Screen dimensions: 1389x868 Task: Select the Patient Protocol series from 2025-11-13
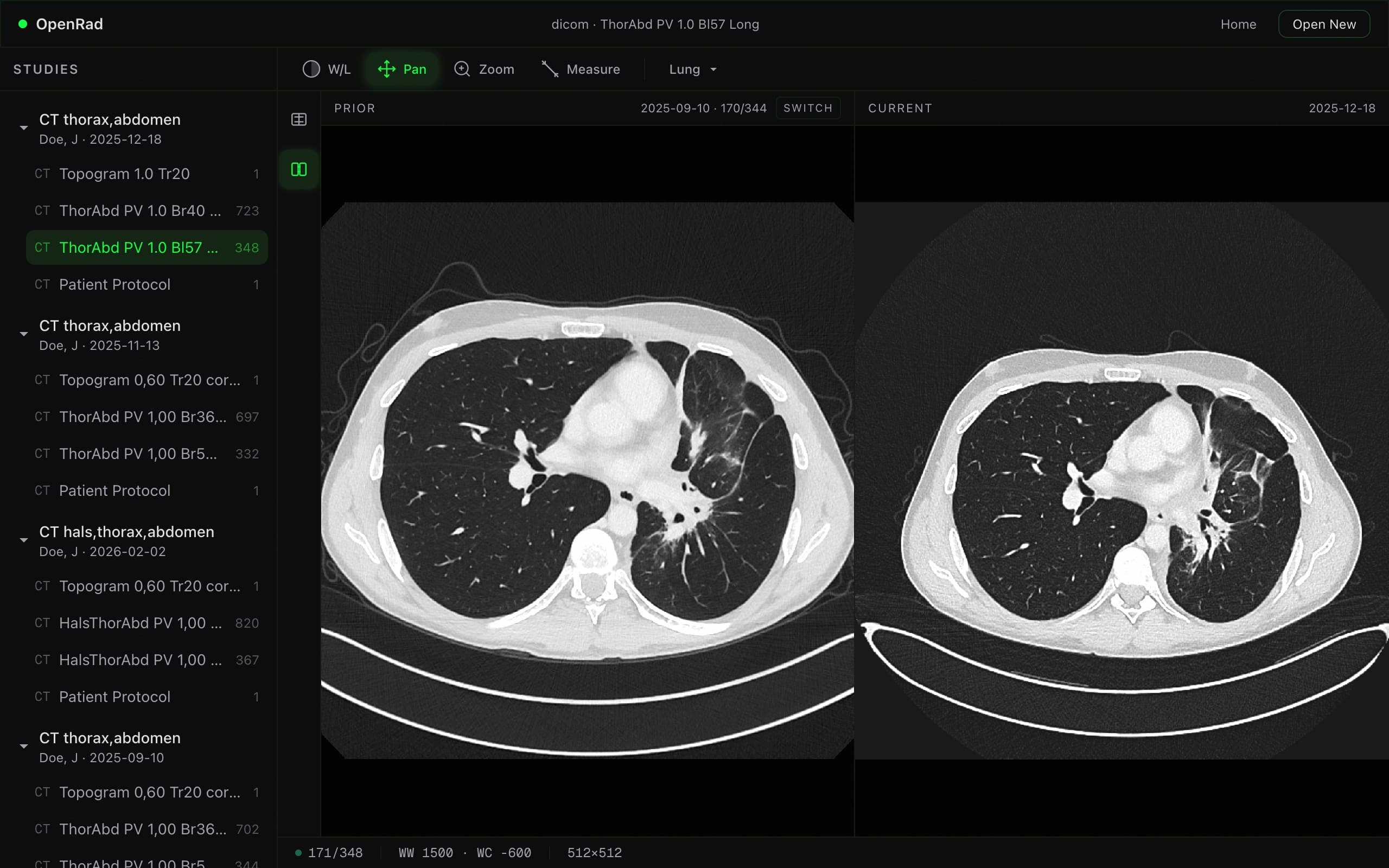pyautogui.click(x=114, y=490)
